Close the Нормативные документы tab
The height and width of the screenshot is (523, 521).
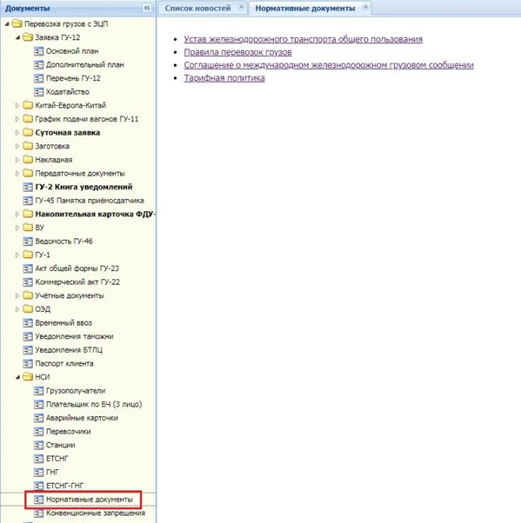pos(366,7)
